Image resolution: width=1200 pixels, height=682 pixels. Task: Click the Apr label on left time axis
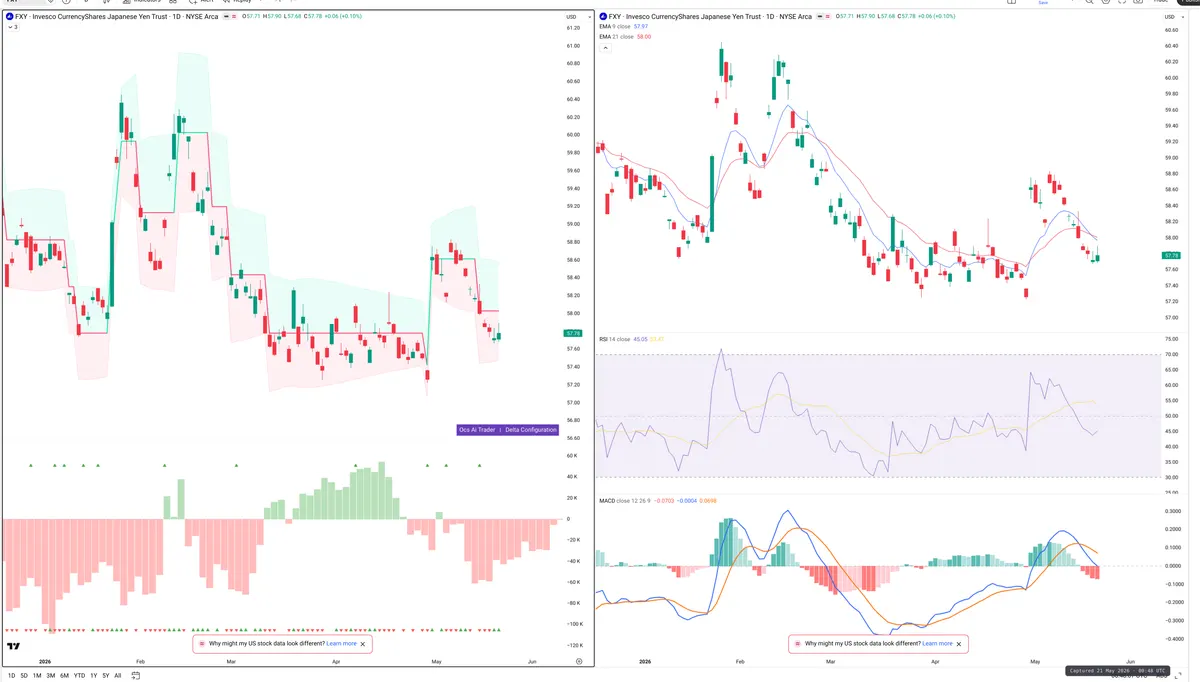tap(336, 662)
